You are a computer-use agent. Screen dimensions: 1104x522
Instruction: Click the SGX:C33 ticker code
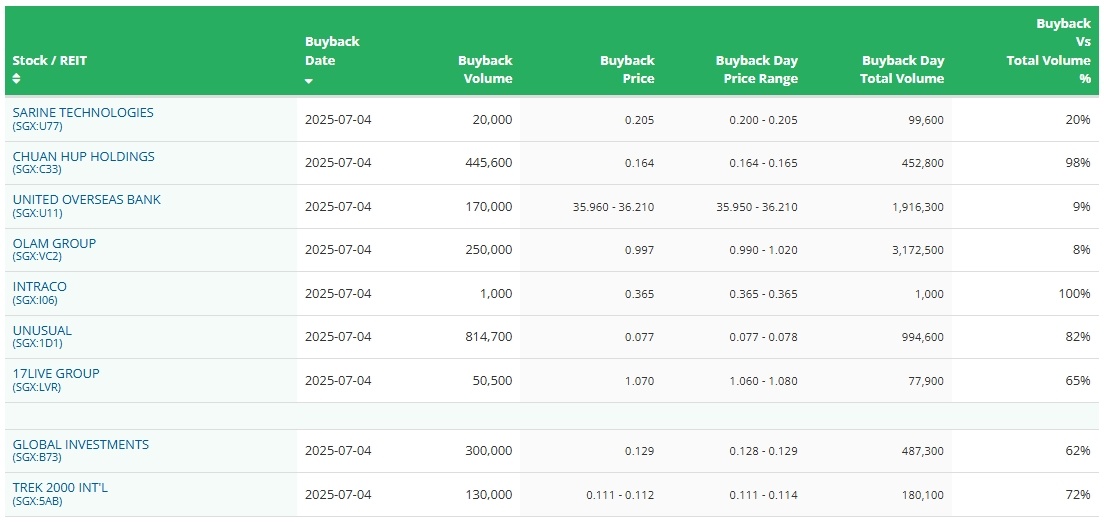pos(37,169)
